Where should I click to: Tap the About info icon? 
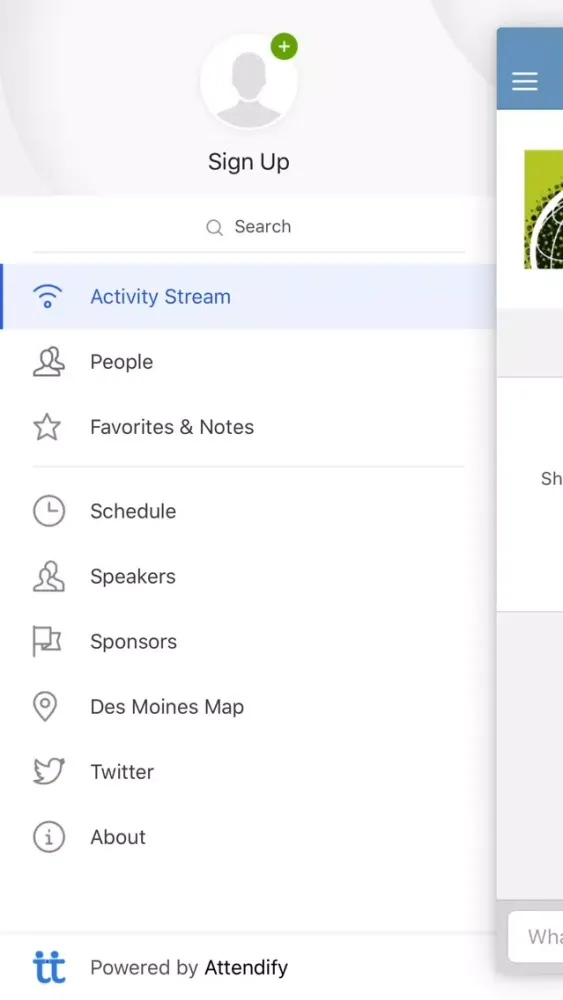click(48, 837)
